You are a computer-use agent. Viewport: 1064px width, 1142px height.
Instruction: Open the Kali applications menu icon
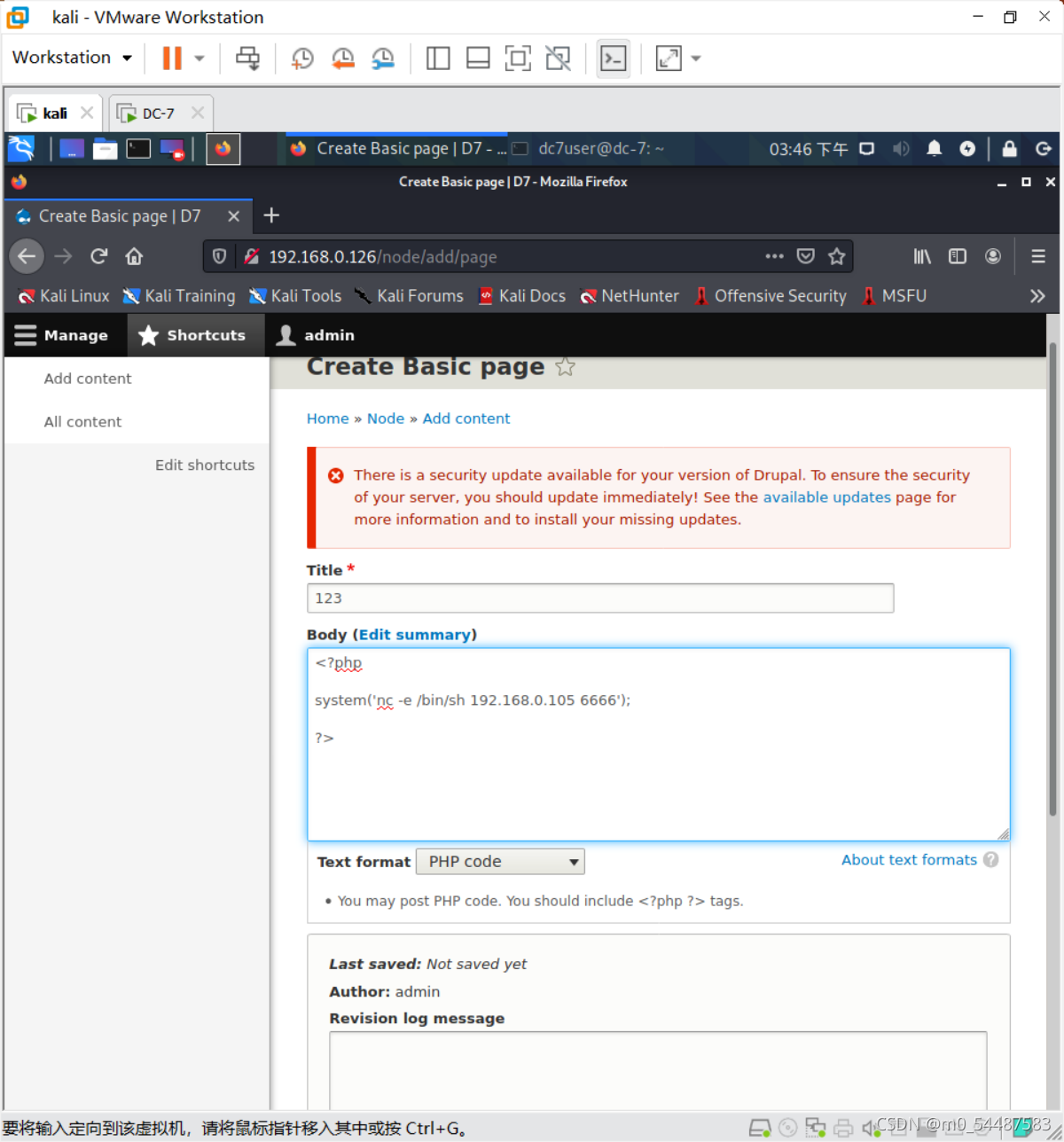pyautogui.click(x=21, y=148)
